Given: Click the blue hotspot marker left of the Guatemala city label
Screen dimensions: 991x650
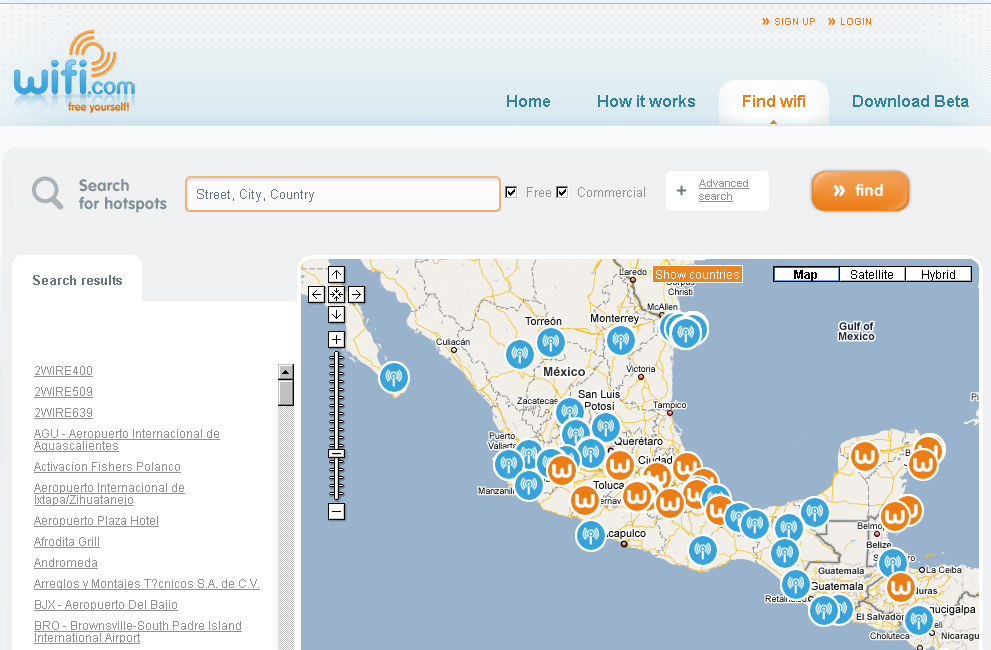Looking at the screenshot, I should (x=796, y=584).
